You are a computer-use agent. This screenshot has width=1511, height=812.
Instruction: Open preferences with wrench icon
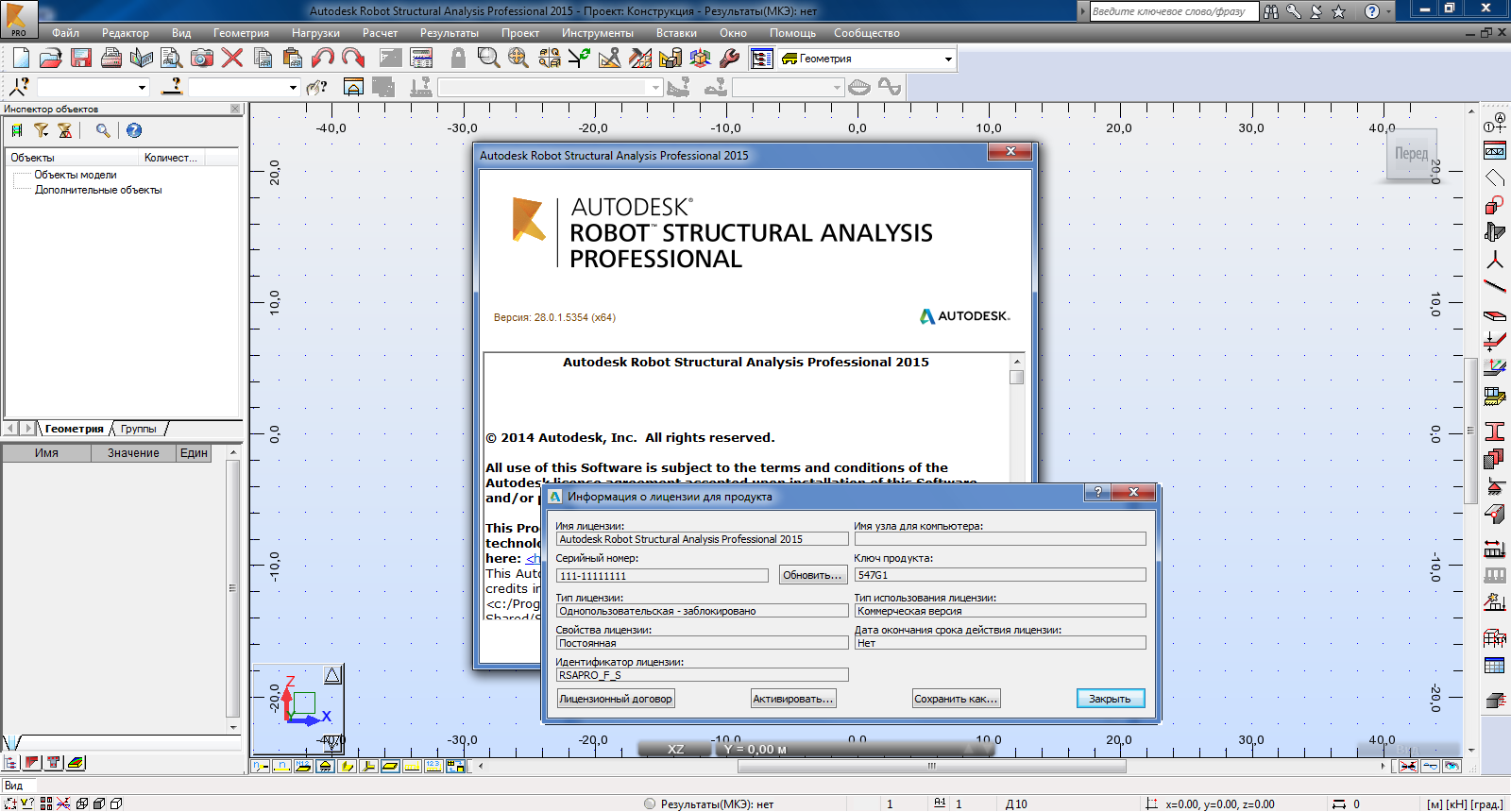point(730,59)
